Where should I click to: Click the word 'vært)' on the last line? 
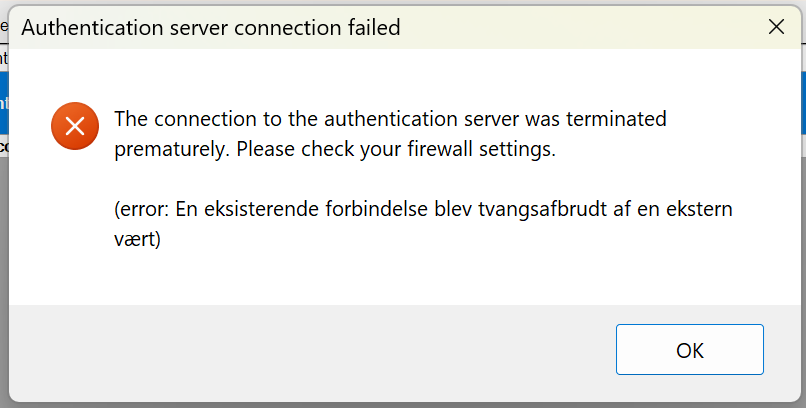(x=138, y=241)
